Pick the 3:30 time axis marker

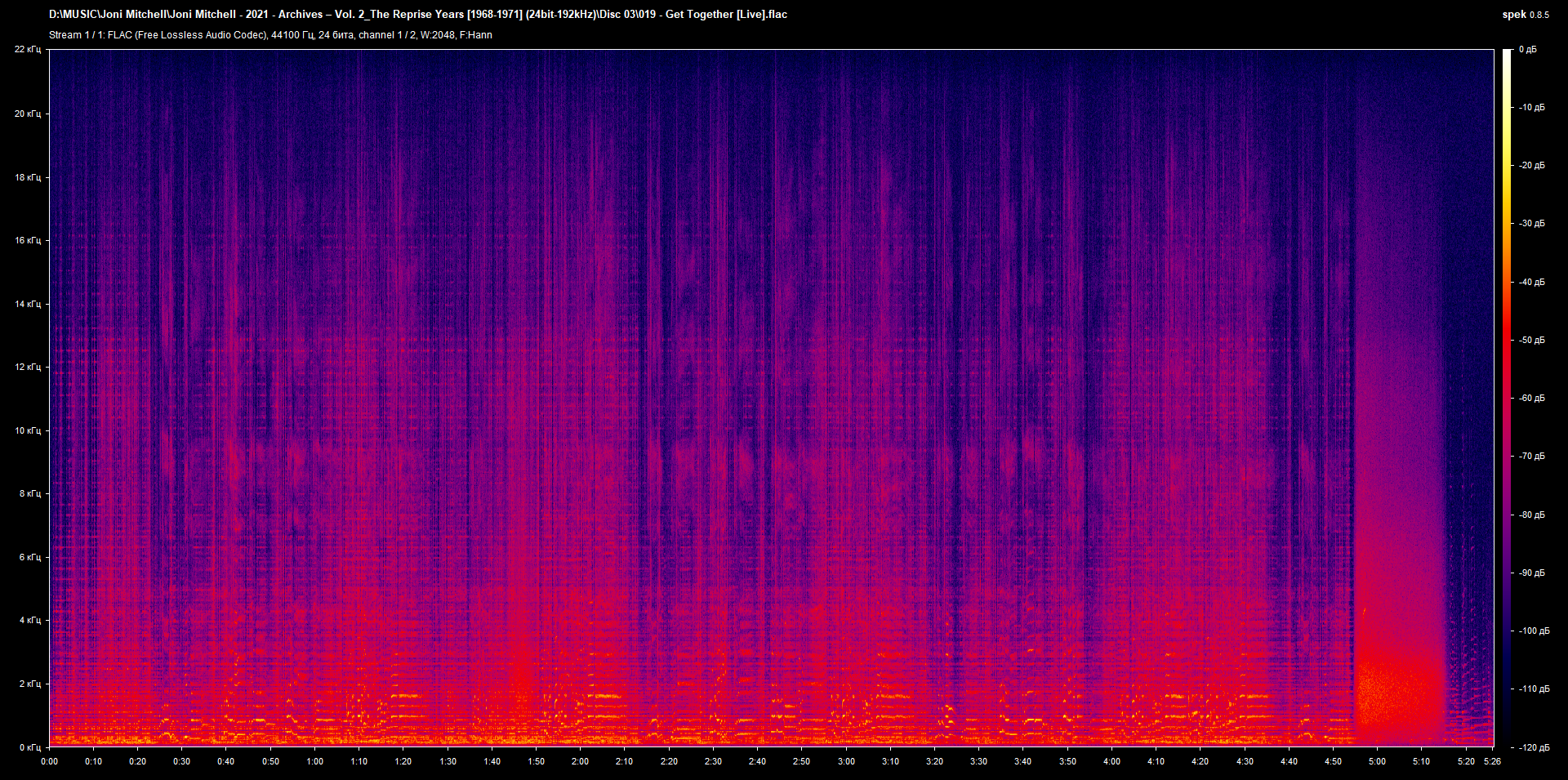(x=978, y=761)
